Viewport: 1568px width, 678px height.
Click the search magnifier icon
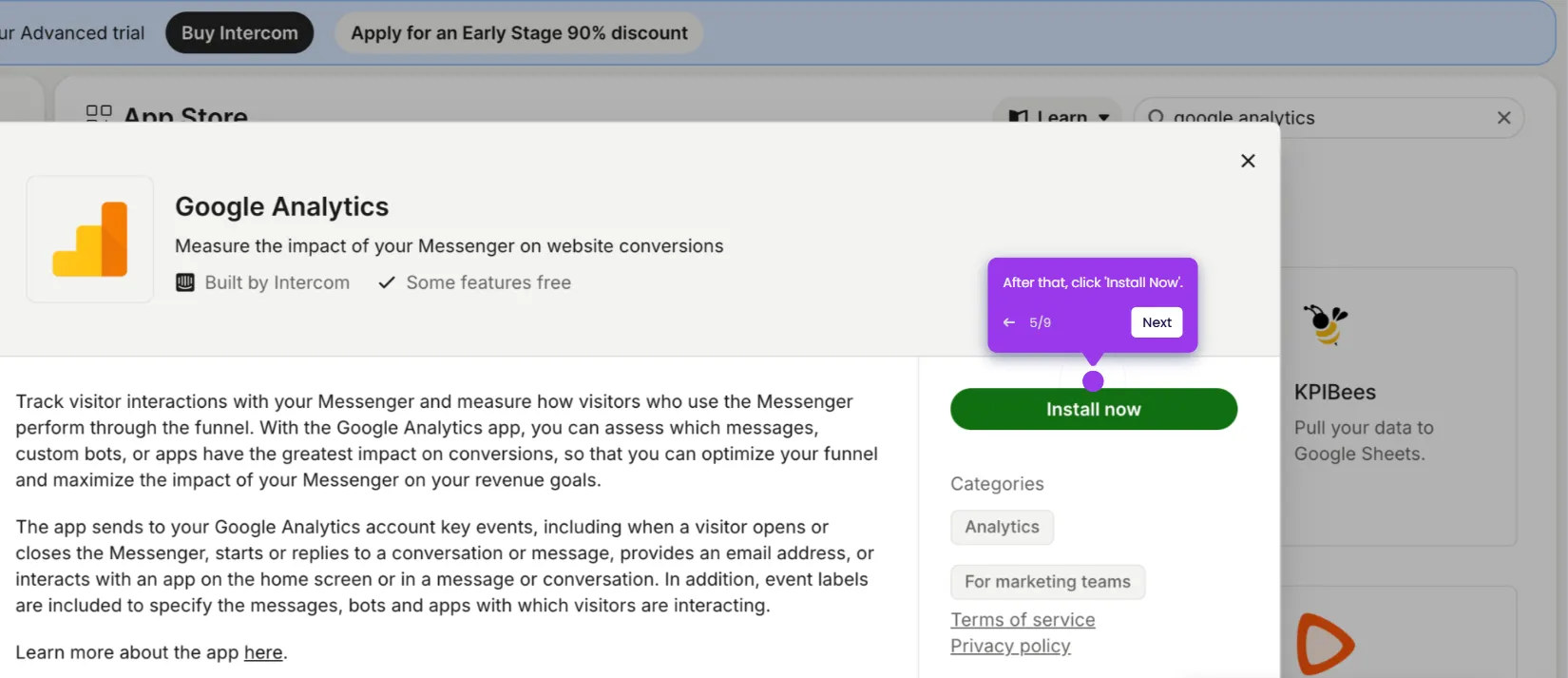coord(1156,117)
